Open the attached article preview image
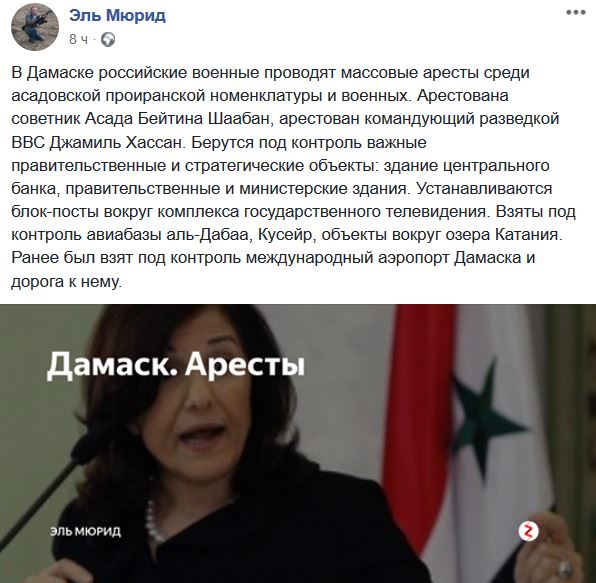 298,444
